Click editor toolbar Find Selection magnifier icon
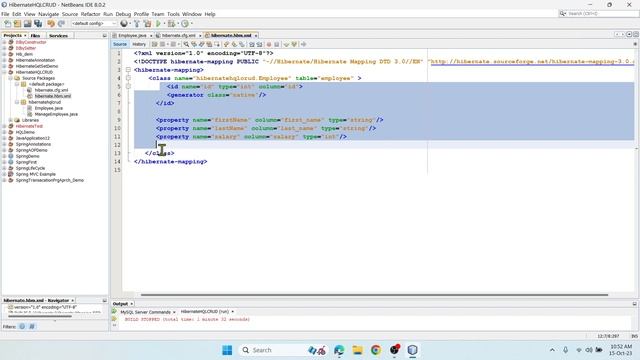 (x=186, y=44)
